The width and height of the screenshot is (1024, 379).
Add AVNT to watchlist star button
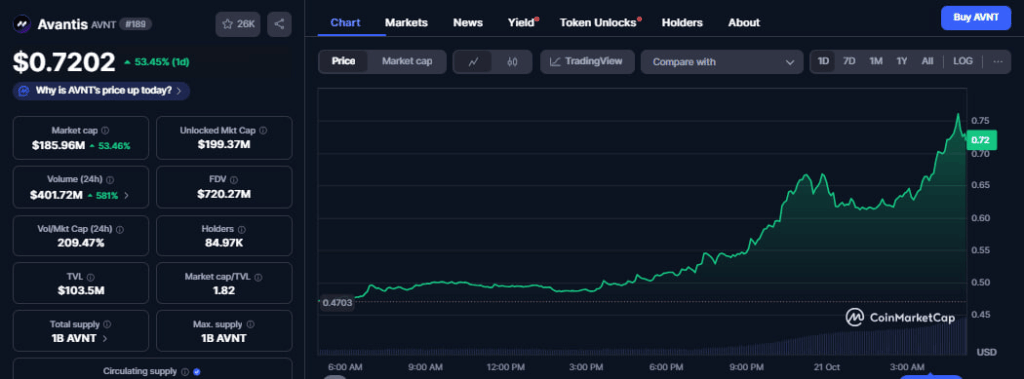tap(238, 24)
